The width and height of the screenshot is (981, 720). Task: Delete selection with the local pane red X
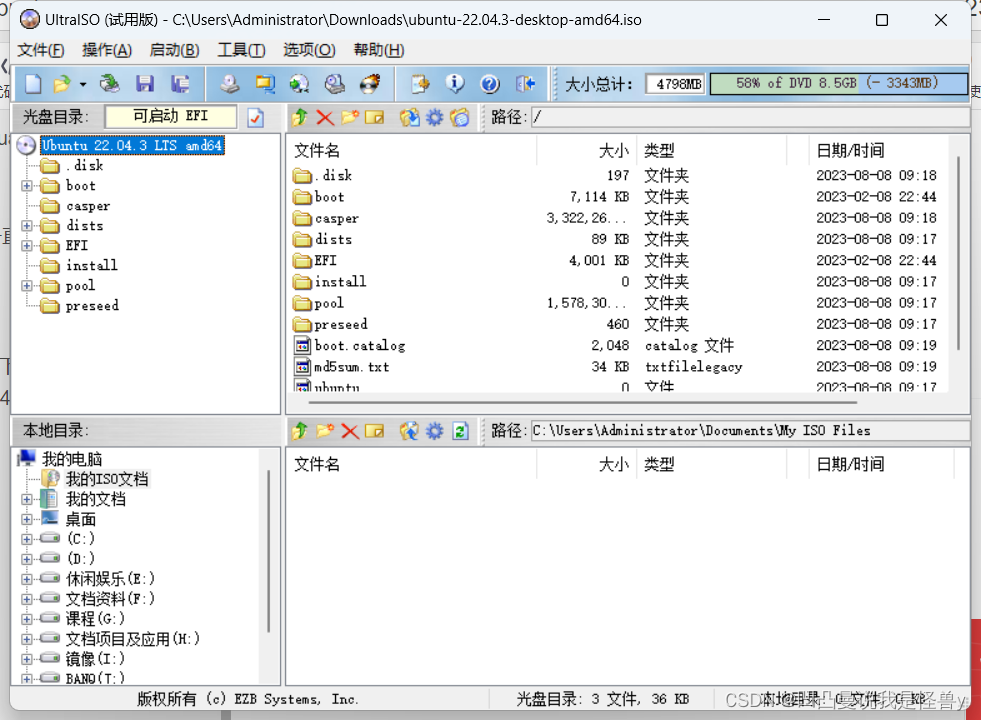(350, 430)
